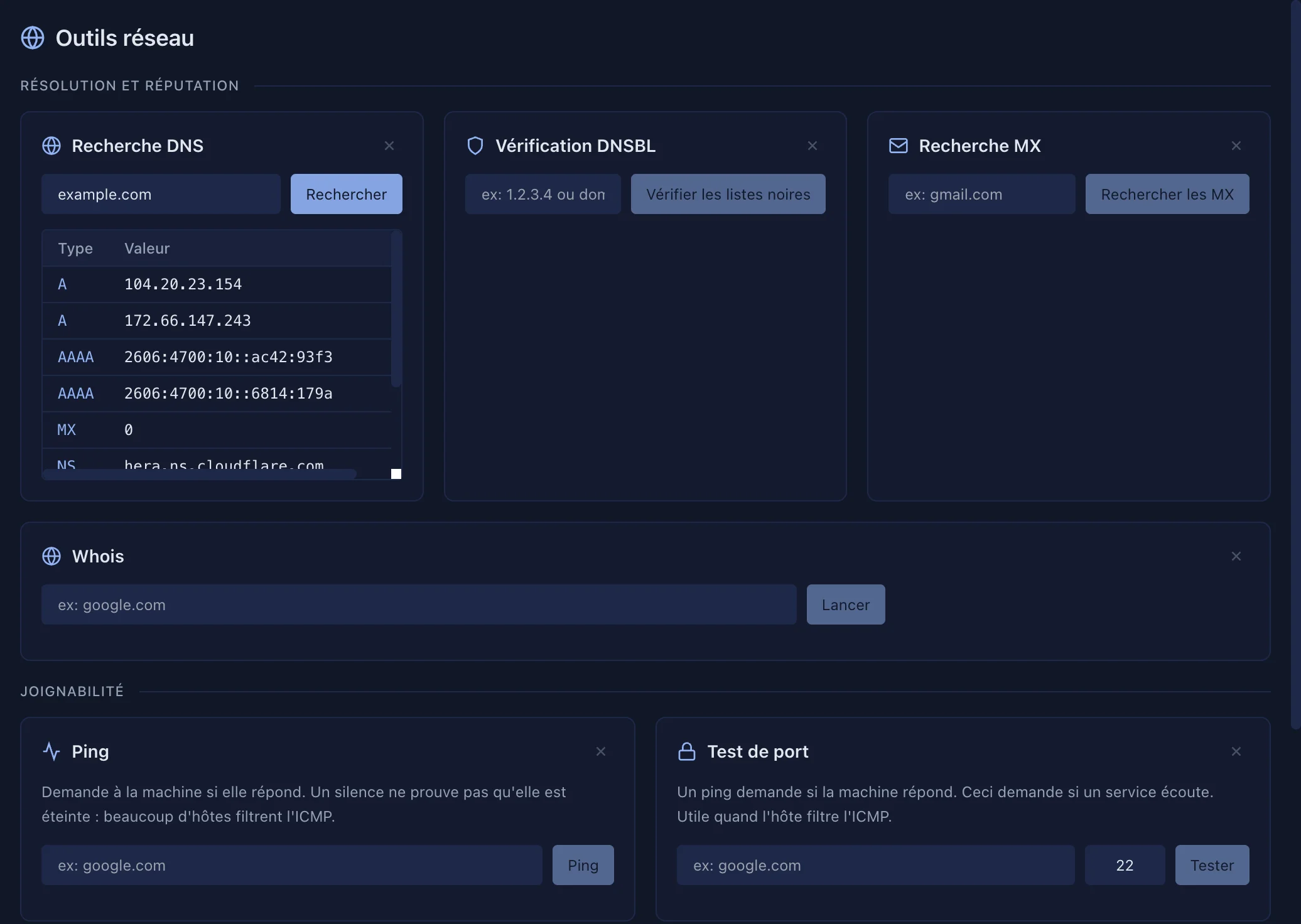Click the Valeur column header
The width and height of the screenshot is (1301, 924).
[147, 249]
